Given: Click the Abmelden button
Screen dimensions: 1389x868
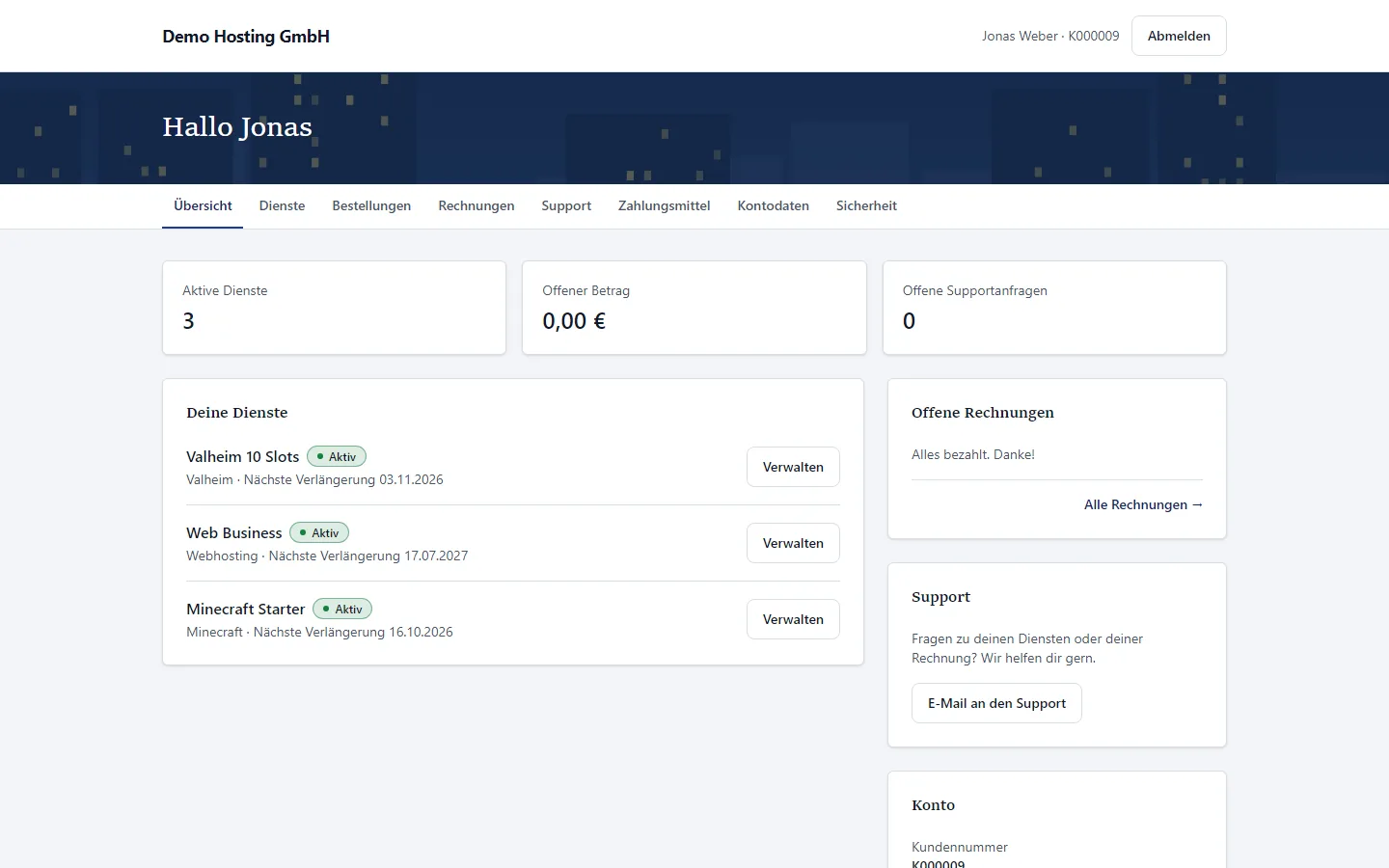Looking at the screenshot, I should coord(1179,36).
